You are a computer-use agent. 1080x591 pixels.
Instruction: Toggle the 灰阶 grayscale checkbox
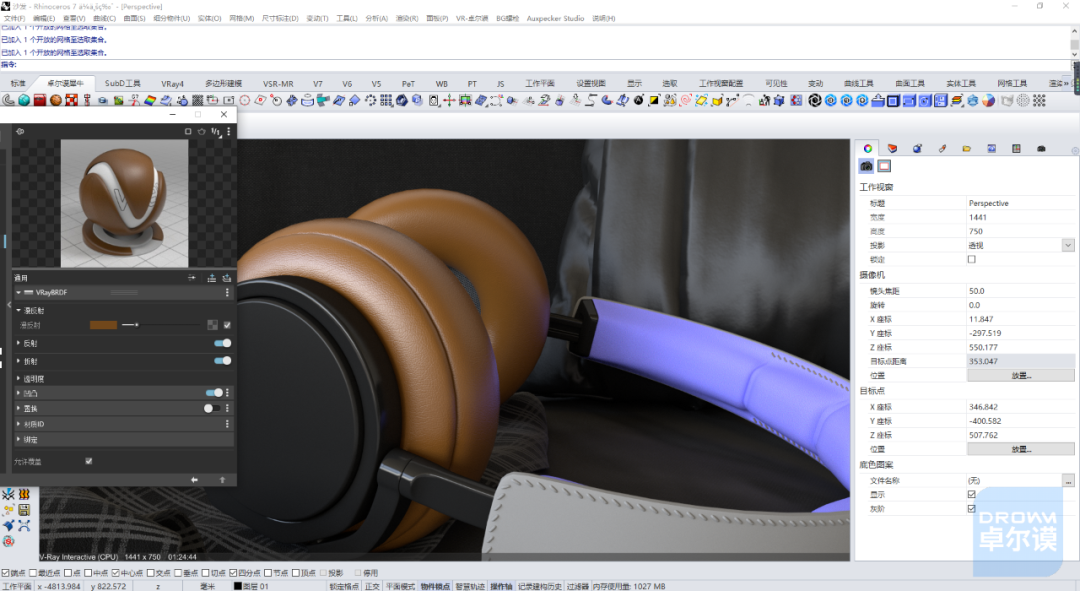(x=972, y=508)
